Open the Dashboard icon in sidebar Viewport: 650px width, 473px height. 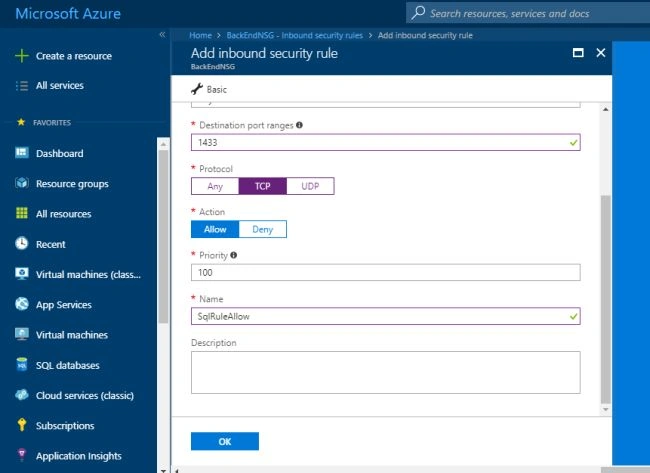[22, 153]
